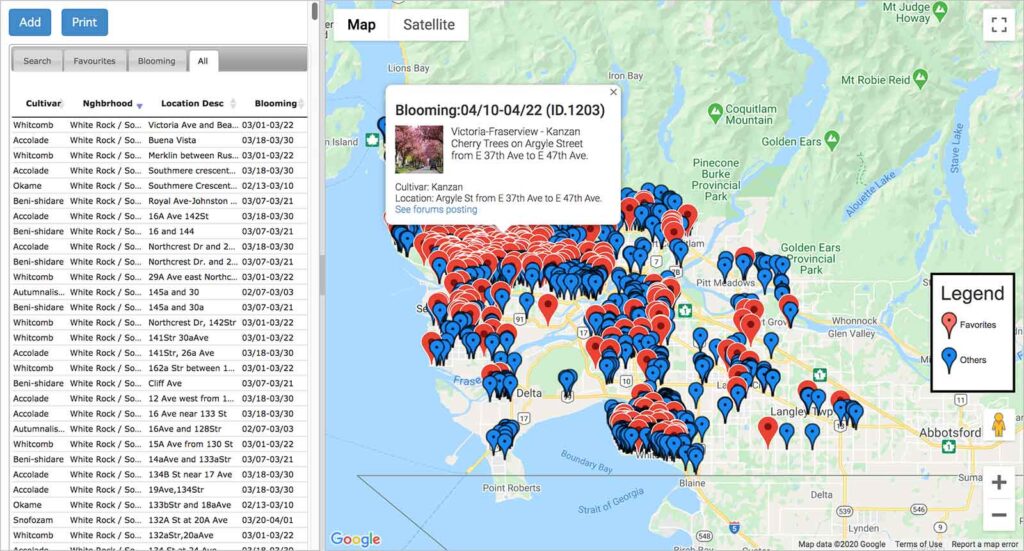The image size is (1024, 551).
Task: Click the Street View pegman icon
Action: click(x=997, y=426)
